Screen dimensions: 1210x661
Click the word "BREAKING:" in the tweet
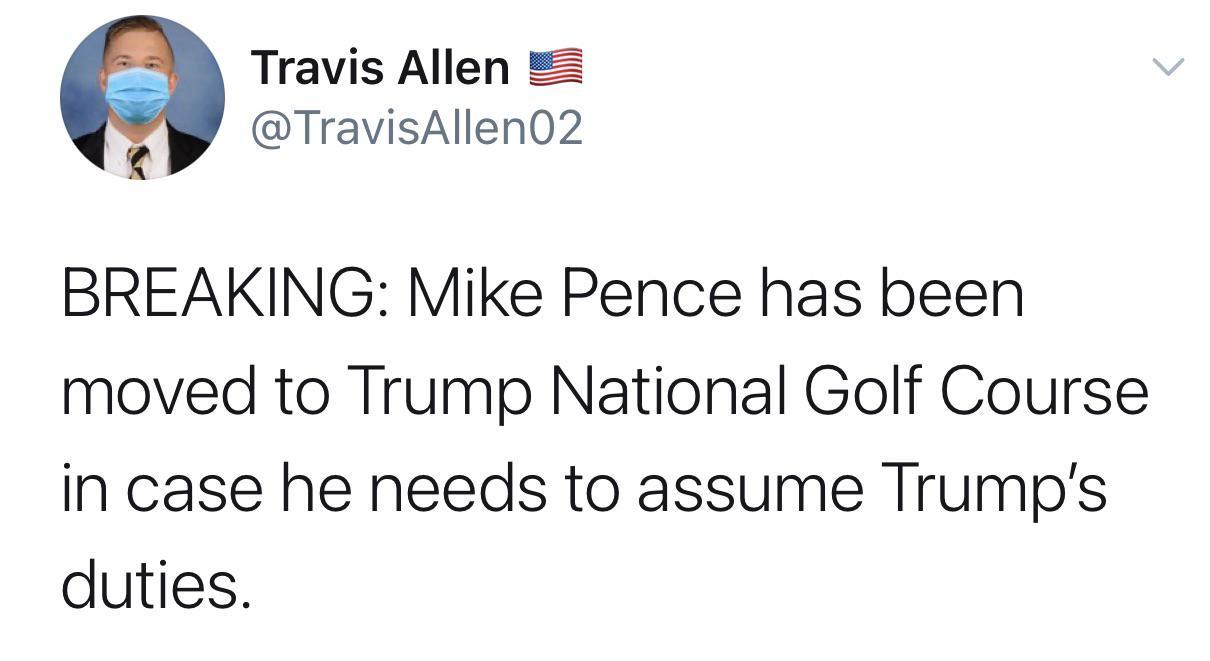tap(225, 295)
